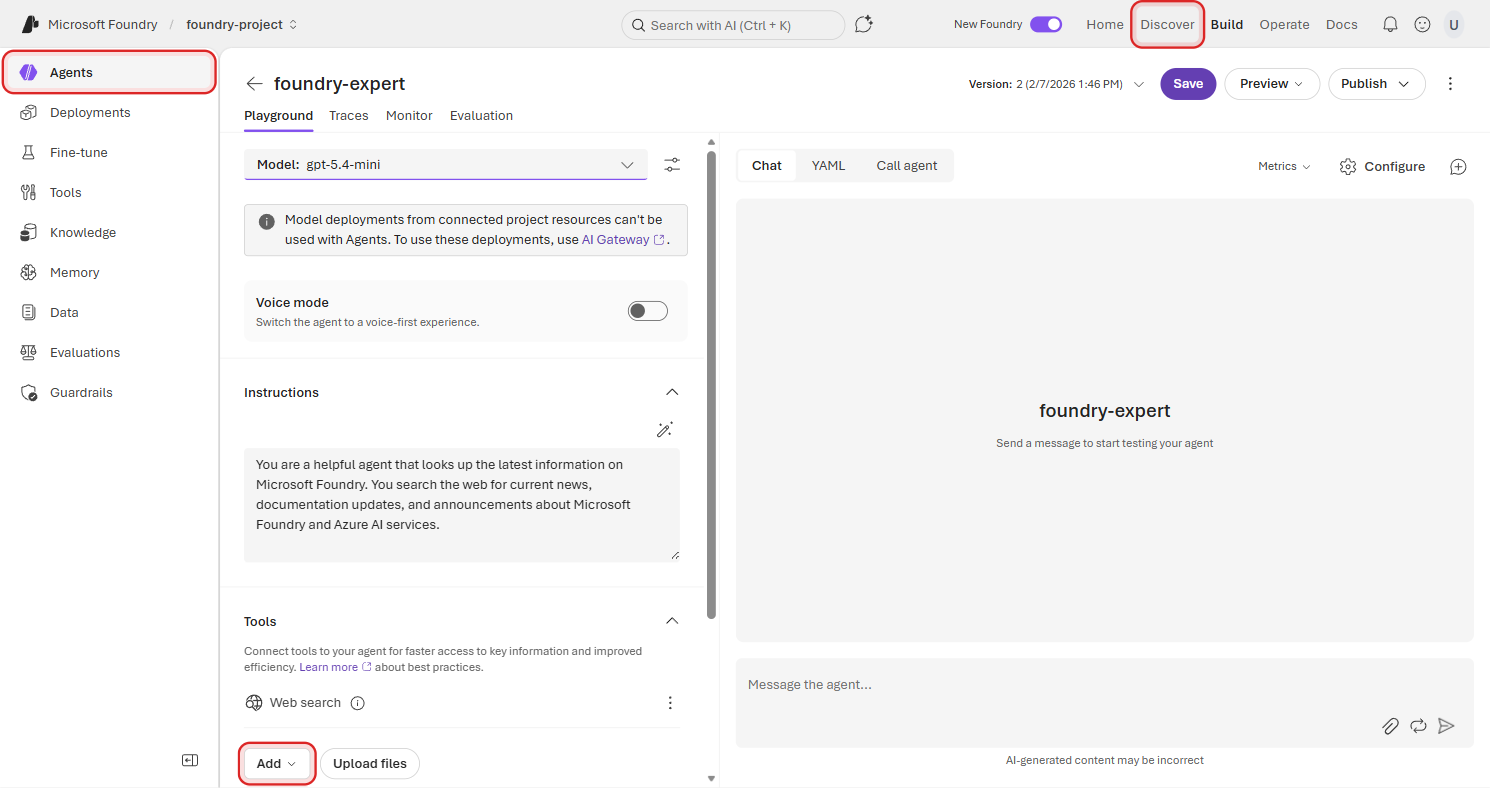Go to Build in top navigation
Viewport: 1490px width, 788px height.
point(1227,24)
